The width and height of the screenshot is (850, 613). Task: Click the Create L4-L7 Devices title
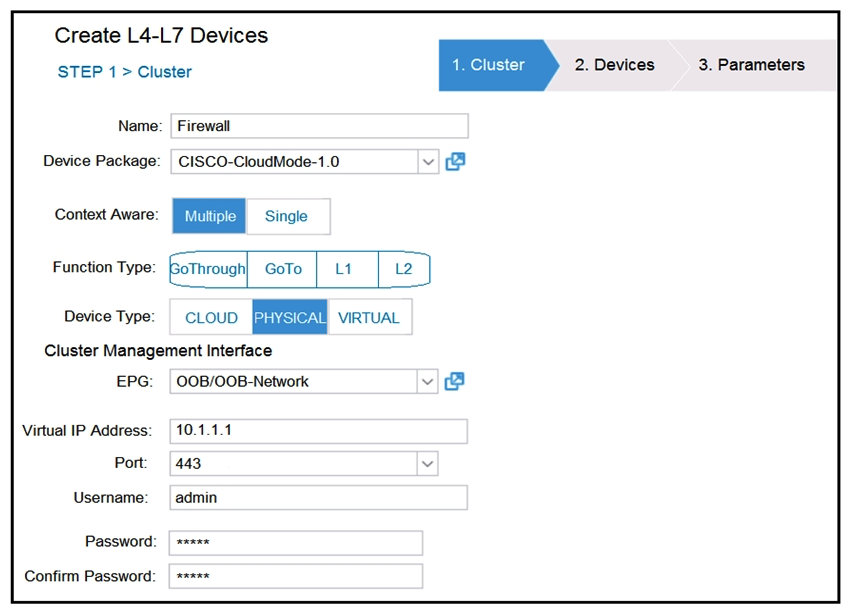161,36
